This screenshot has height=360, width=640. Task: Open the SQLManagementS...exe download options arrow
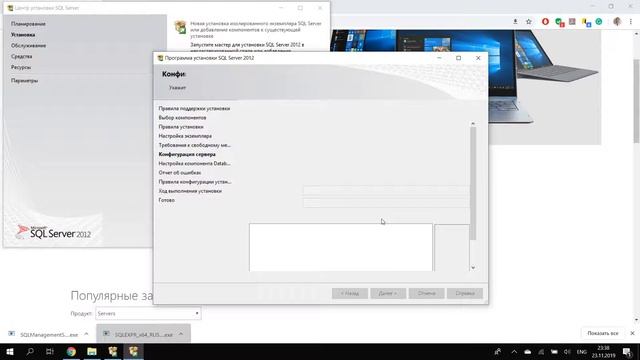pos(86,334)
